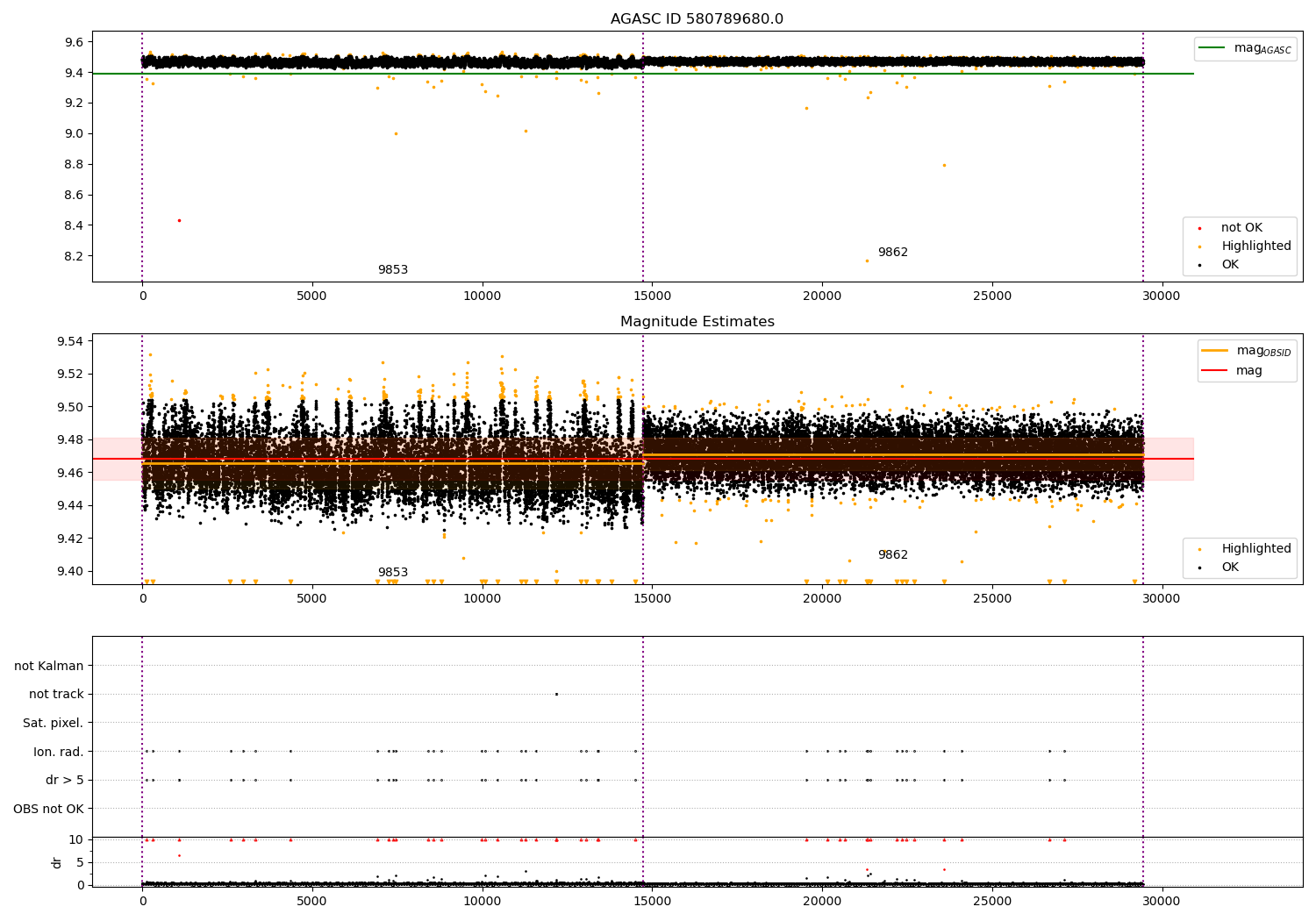The width and height of the screenshot is (1316, 921).
Task: Click the '9.40' y-axis tick label
Action: (x=70, y=571)
